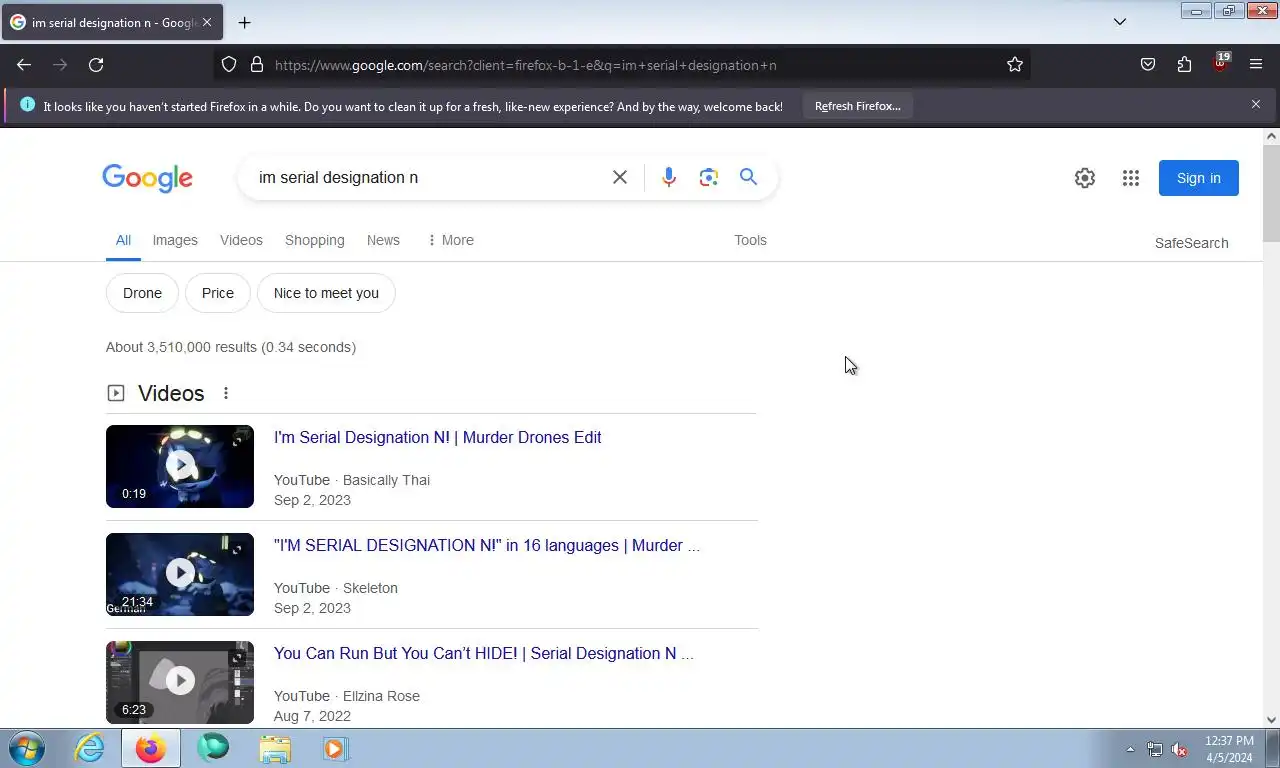Image resolution: width=1280 pixels, height=768 pixels.
Task: Show site information via the padlock icon
Action: pos(257,65)
